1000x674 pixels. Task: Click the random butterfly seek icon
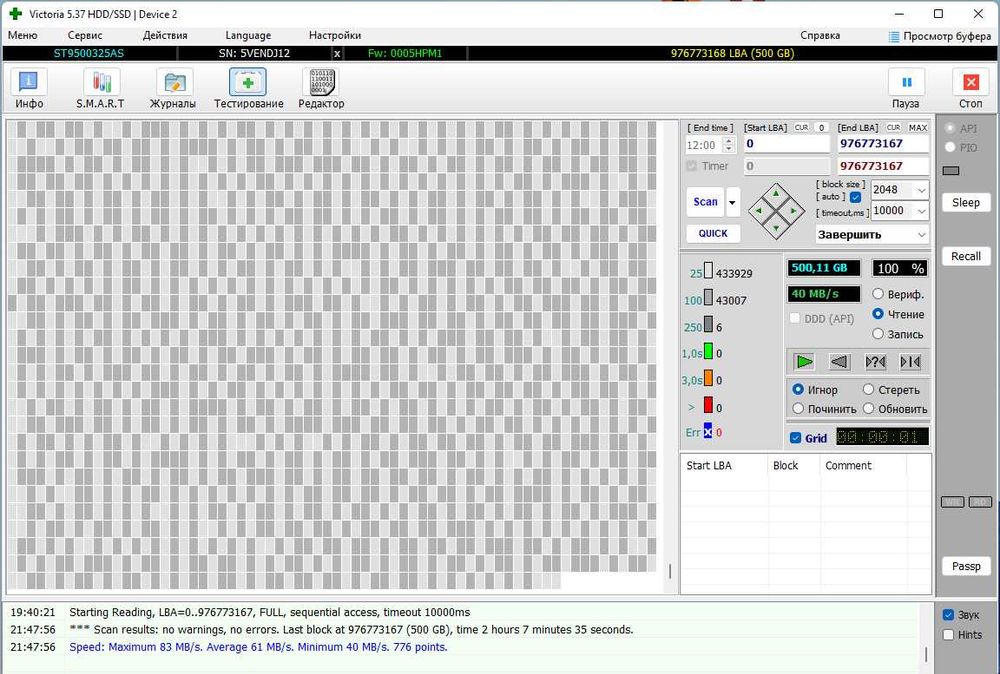[875, 362]
